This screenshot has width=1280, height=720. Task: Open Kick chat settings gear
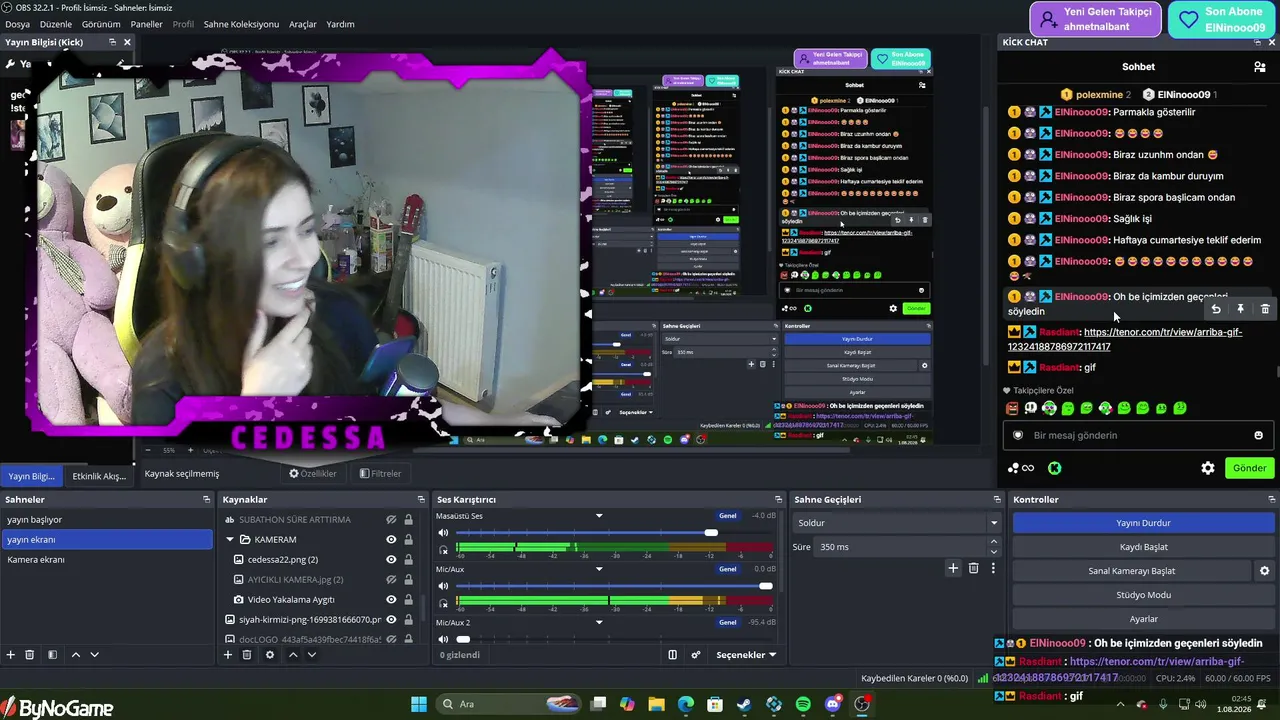1208,468
